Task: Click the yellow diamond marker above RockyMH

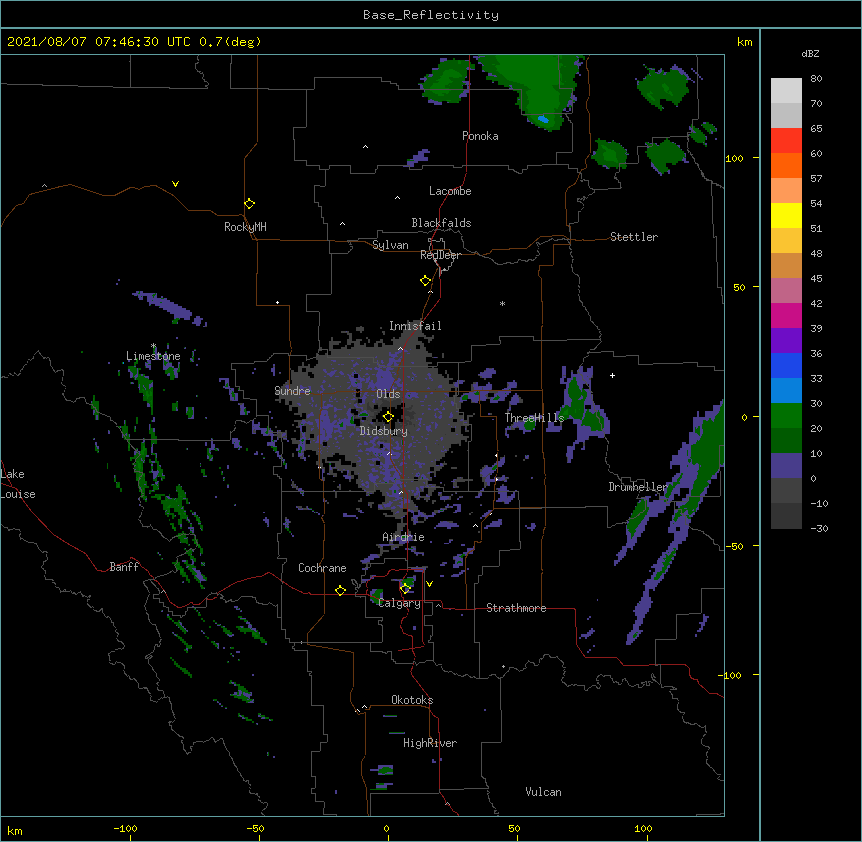Action: coord(250,204)
